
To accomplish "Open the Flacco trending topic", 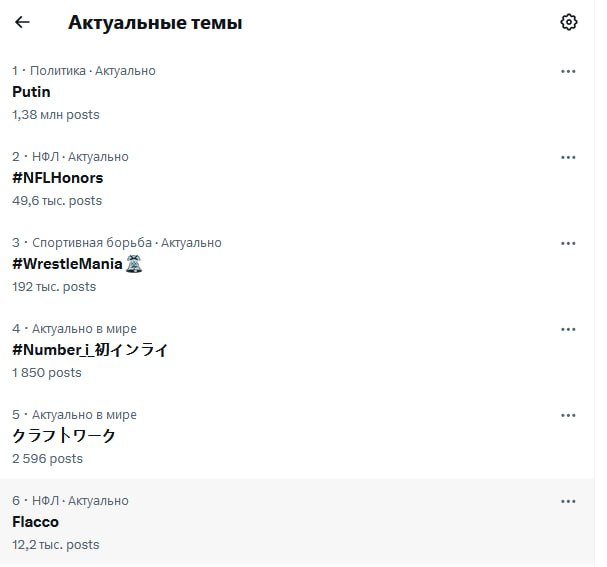I will pos(35,522).
